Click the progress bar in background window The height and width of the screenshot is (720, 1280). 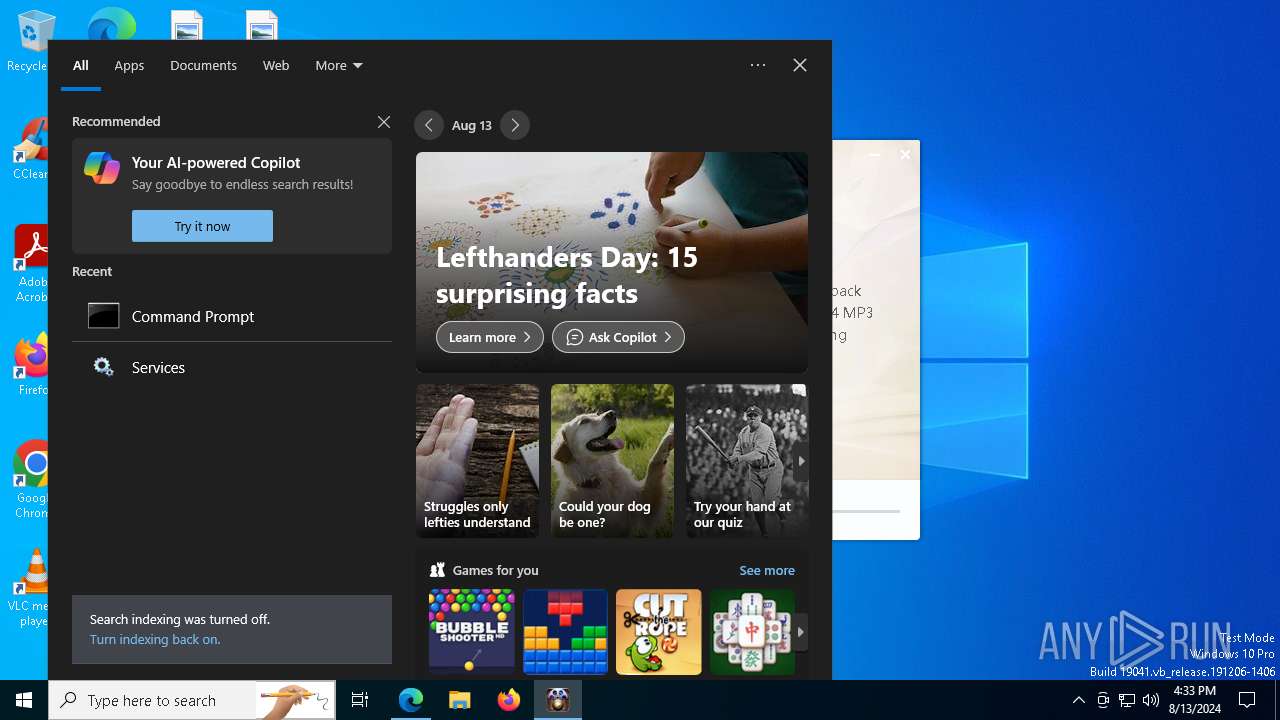coord(866,511)
